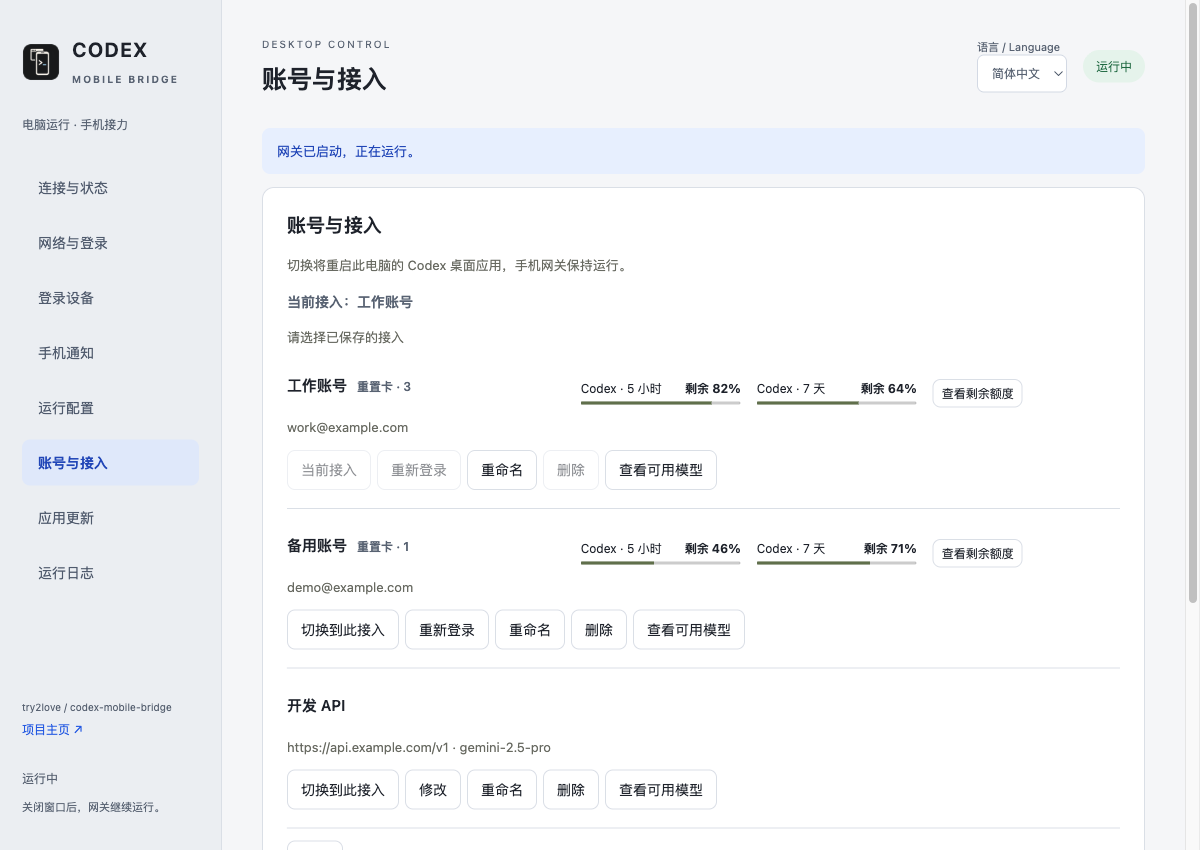This screenshot has width=1200, height=850.
Task: Switch to 开发 API with 切换到此接入
Action: (343, 790)
